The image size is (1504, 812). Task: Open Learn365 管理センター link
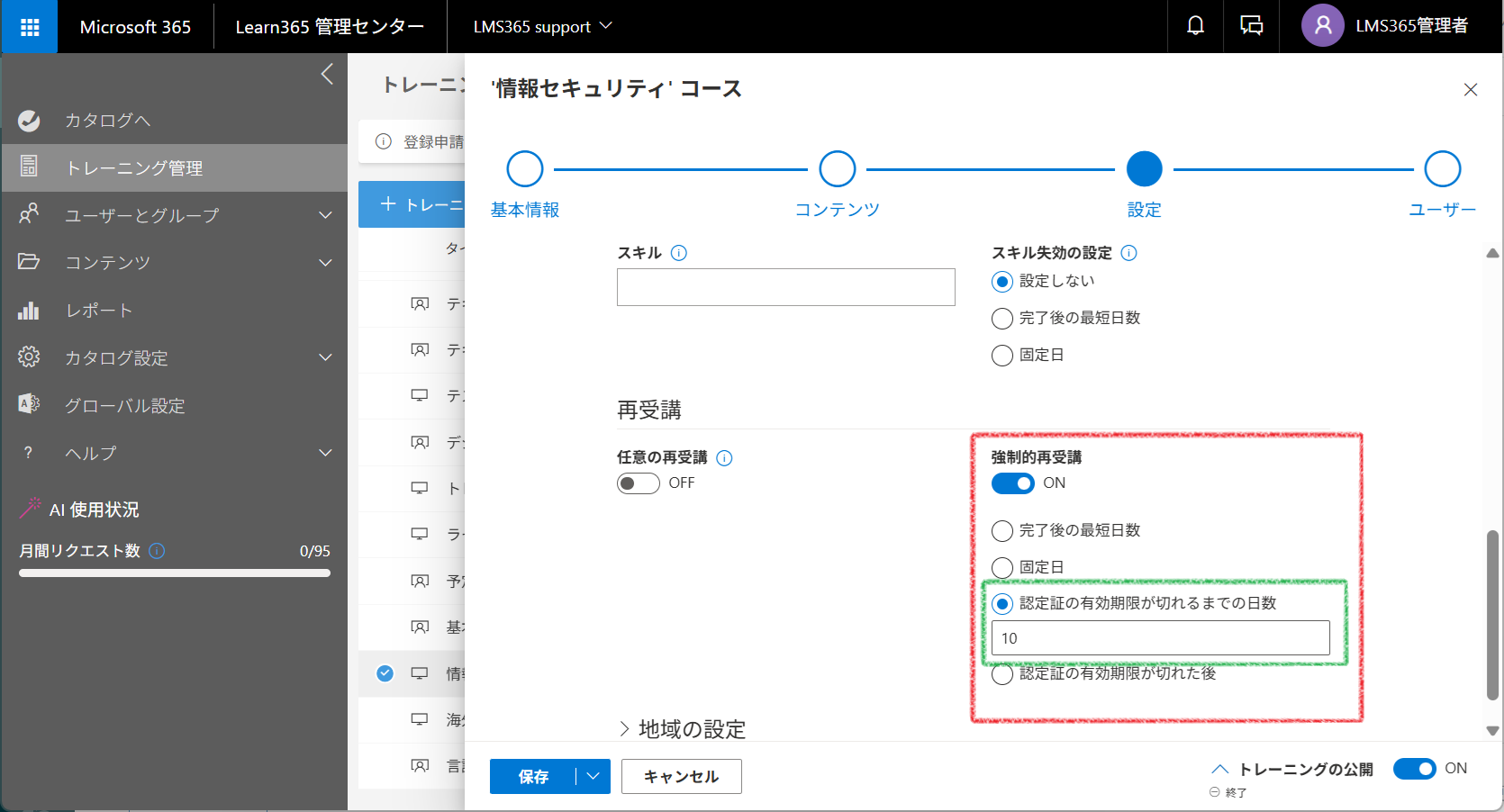(x=330, y=27)
